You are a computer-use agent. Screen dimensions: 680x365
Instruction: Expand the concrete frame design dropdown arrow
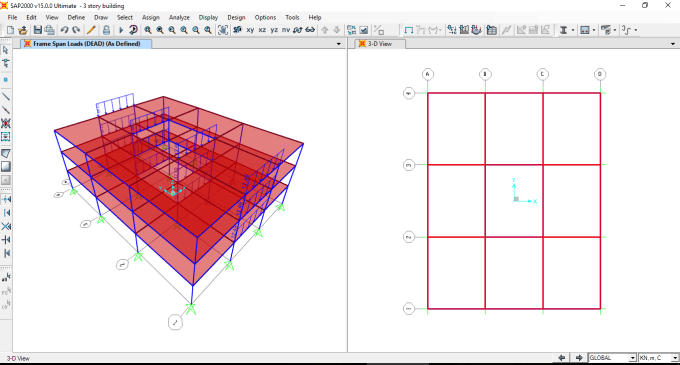pos(594,30)
